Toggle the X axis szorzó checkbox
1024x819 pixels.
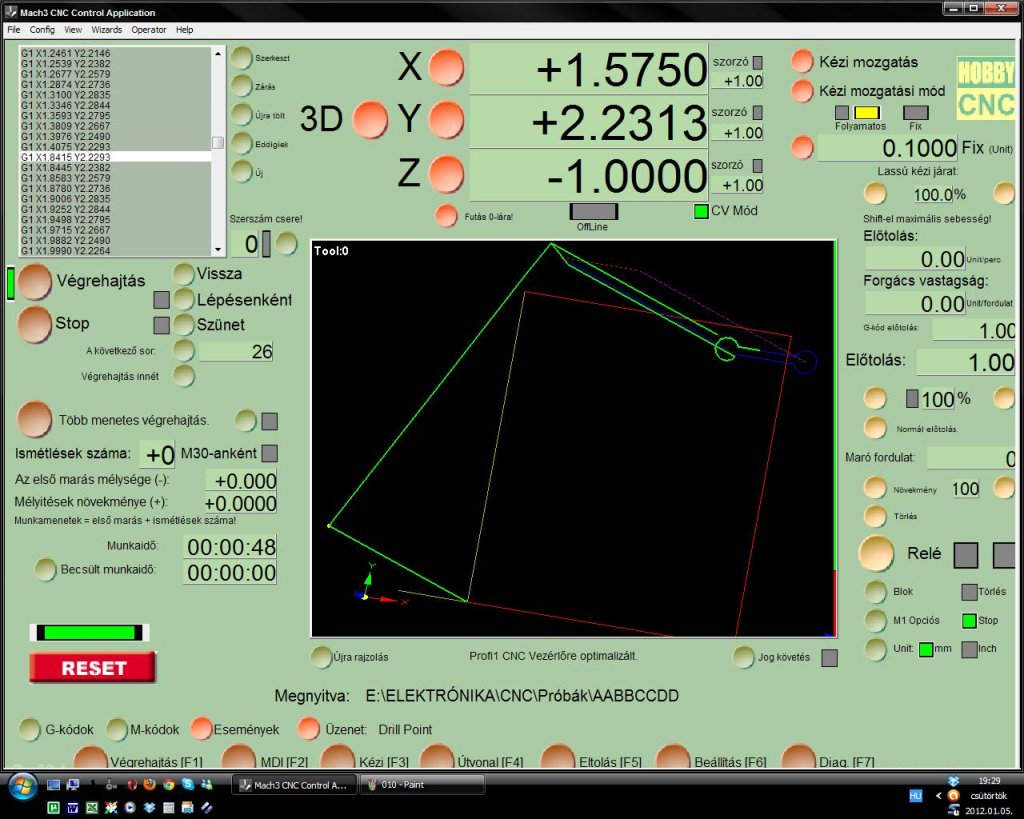758,62
